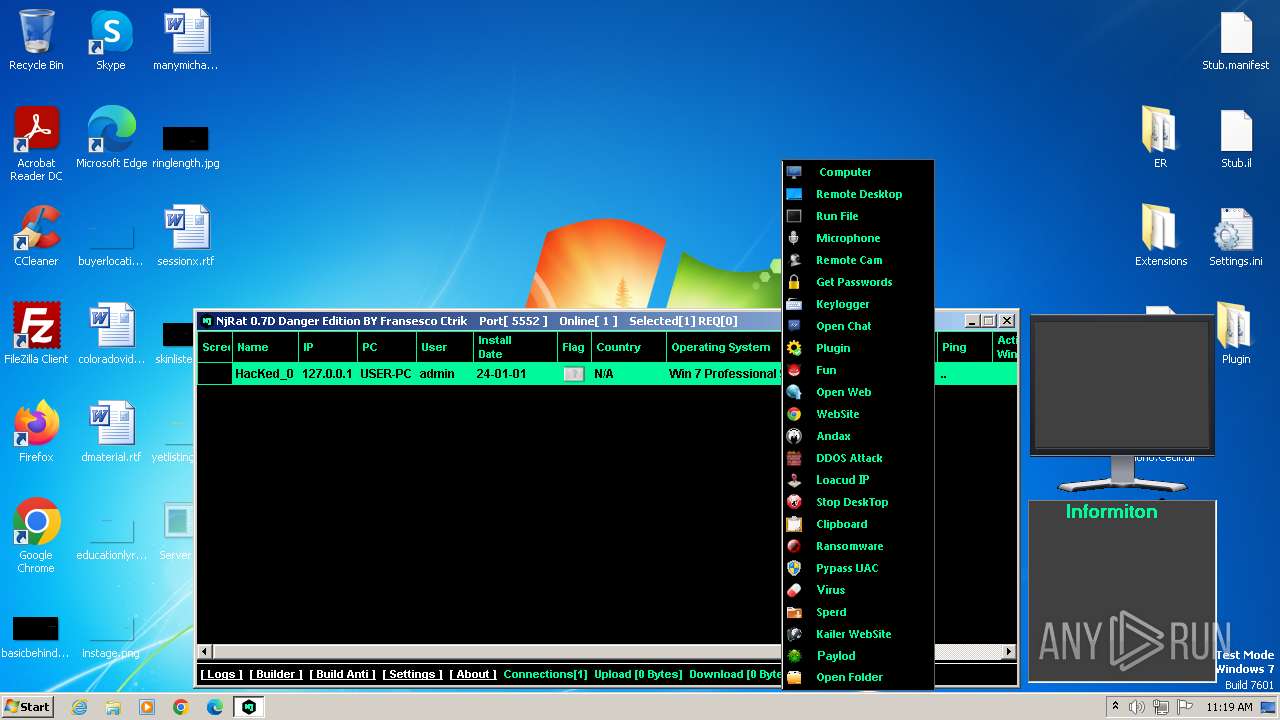Click the 127.0.0.1 IP cell
1280x720 pixels.
click(x=328, y=374)
